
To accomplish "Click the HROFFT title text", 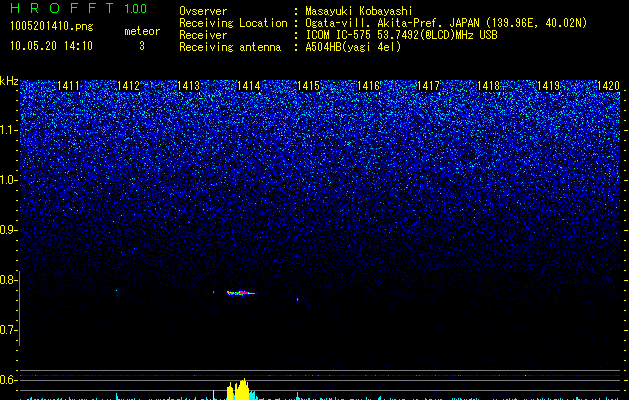I will tap(62, 8).
